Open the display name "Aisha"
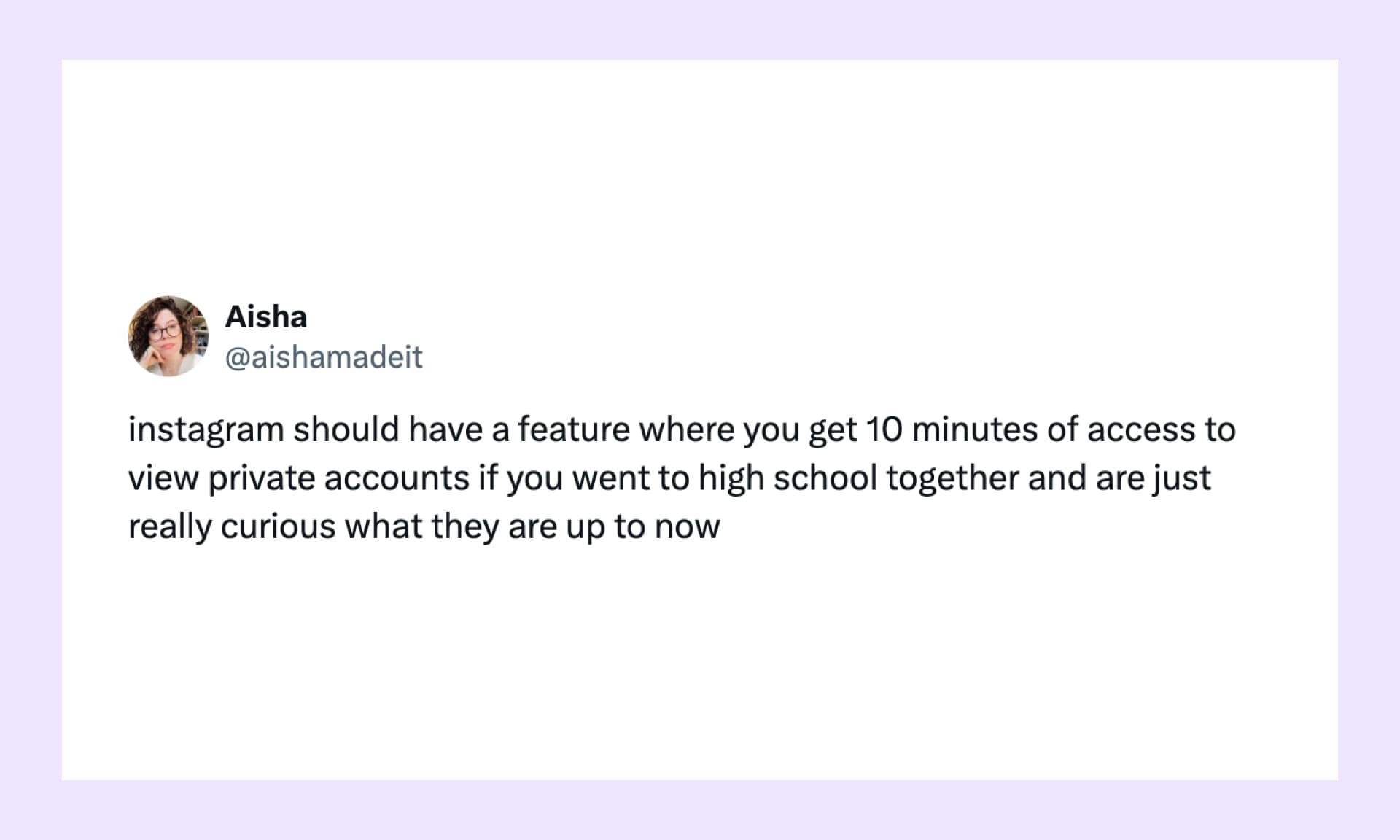 [x=265, y=316]
